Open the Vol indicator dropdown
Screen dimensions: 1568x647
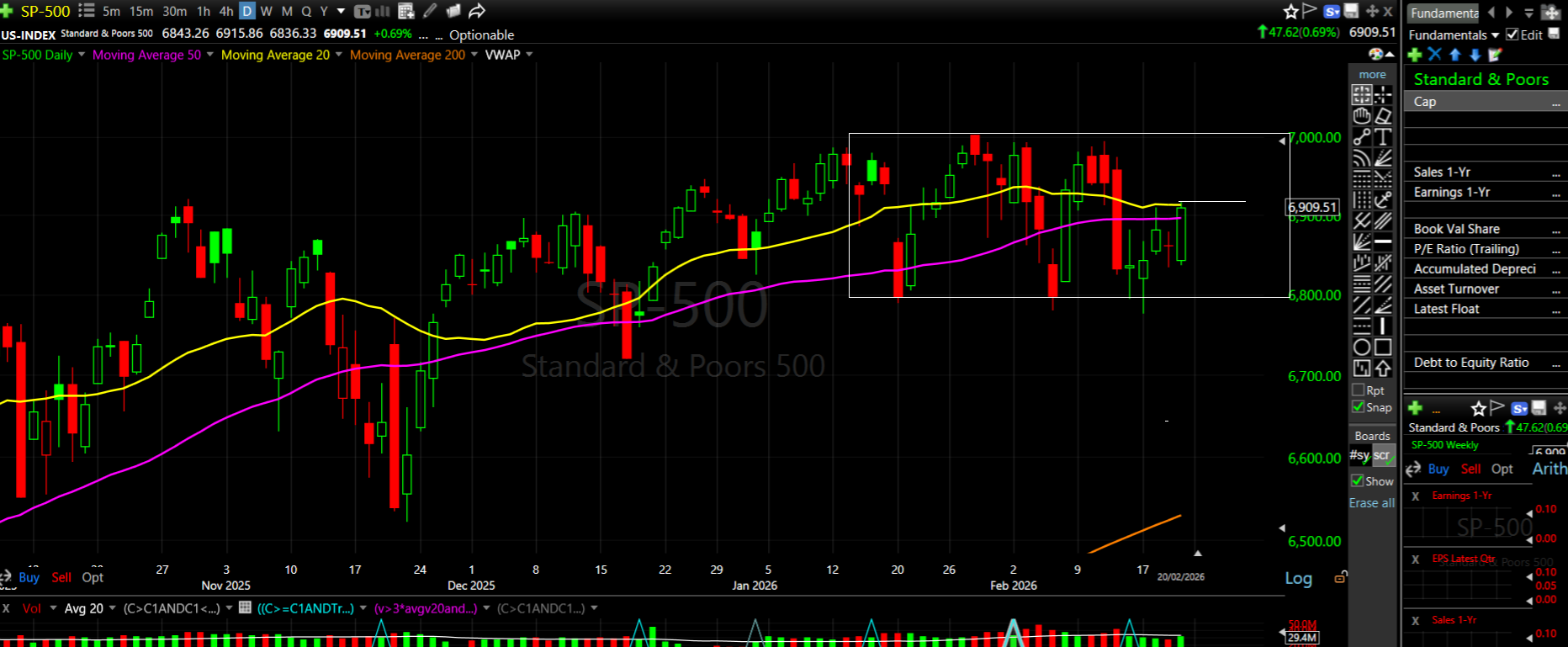[x=53, y=608]
